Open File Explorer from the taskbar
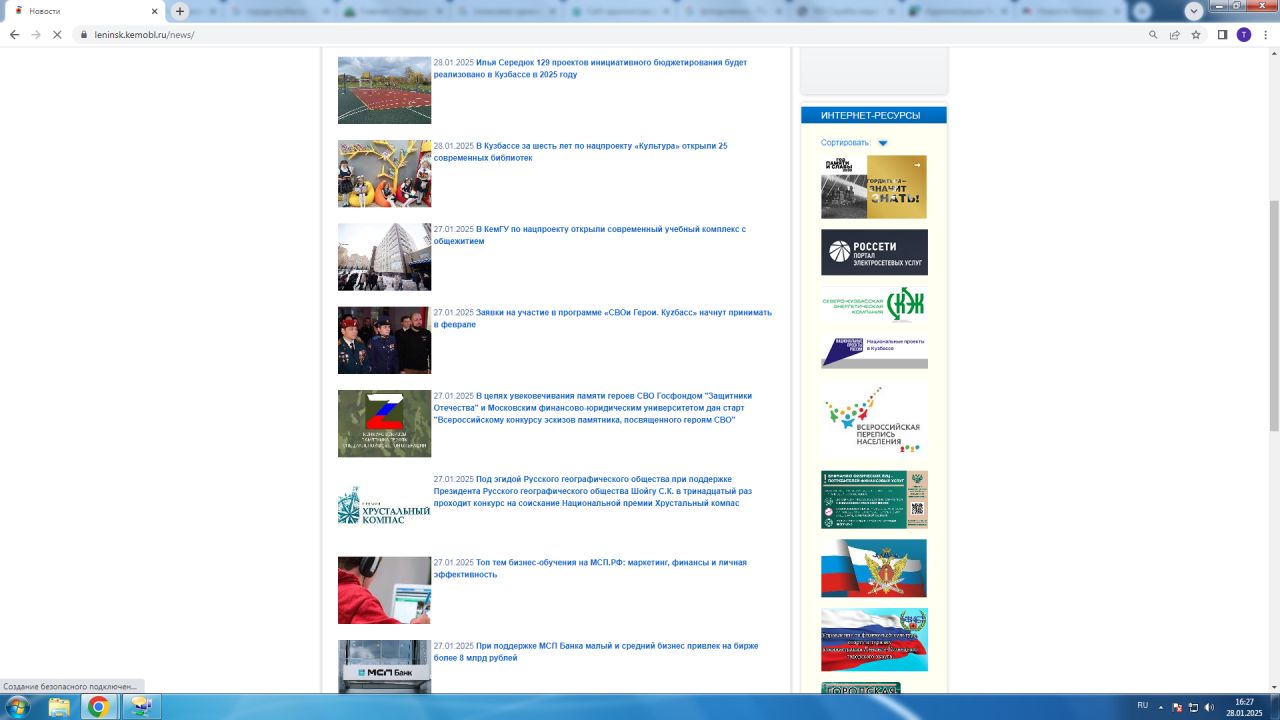This screenshot has height=720, width=1280. [x=59, y=707]
